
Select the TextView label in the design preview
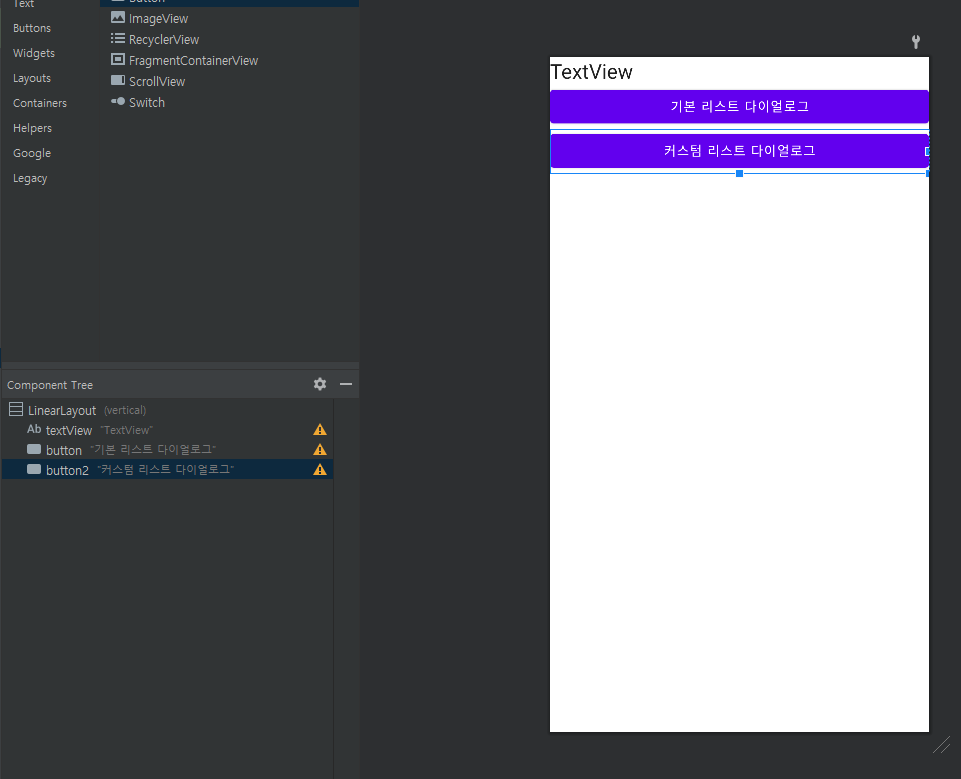pos(591,72)
